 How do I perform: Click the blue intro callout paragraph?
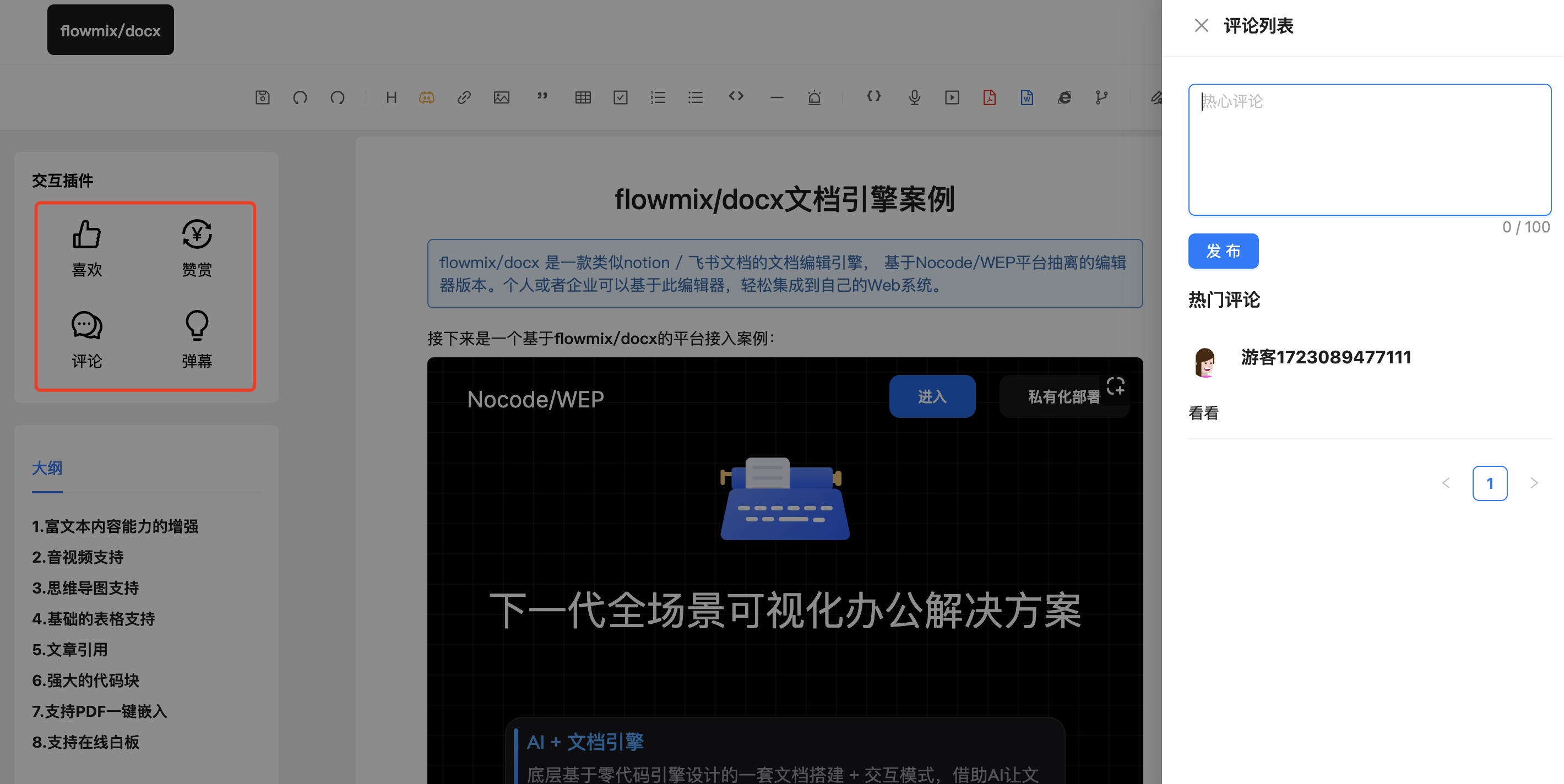(x=784, y=274)
